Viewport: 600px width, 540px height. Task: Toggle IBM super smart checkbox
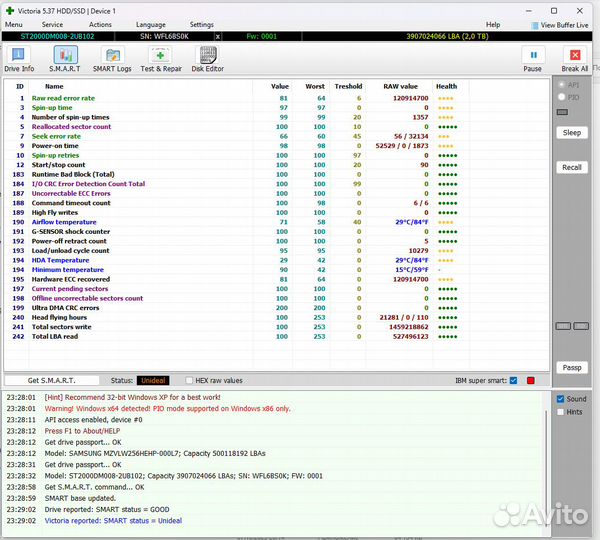(513, 380)
